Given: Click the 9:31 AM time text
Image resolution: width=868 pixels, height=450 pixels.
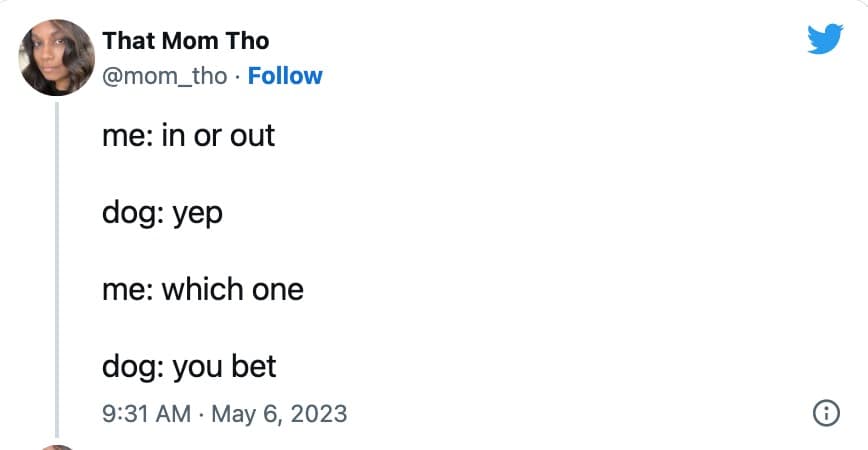Looking at the screenshot, I should coord(146,412).
